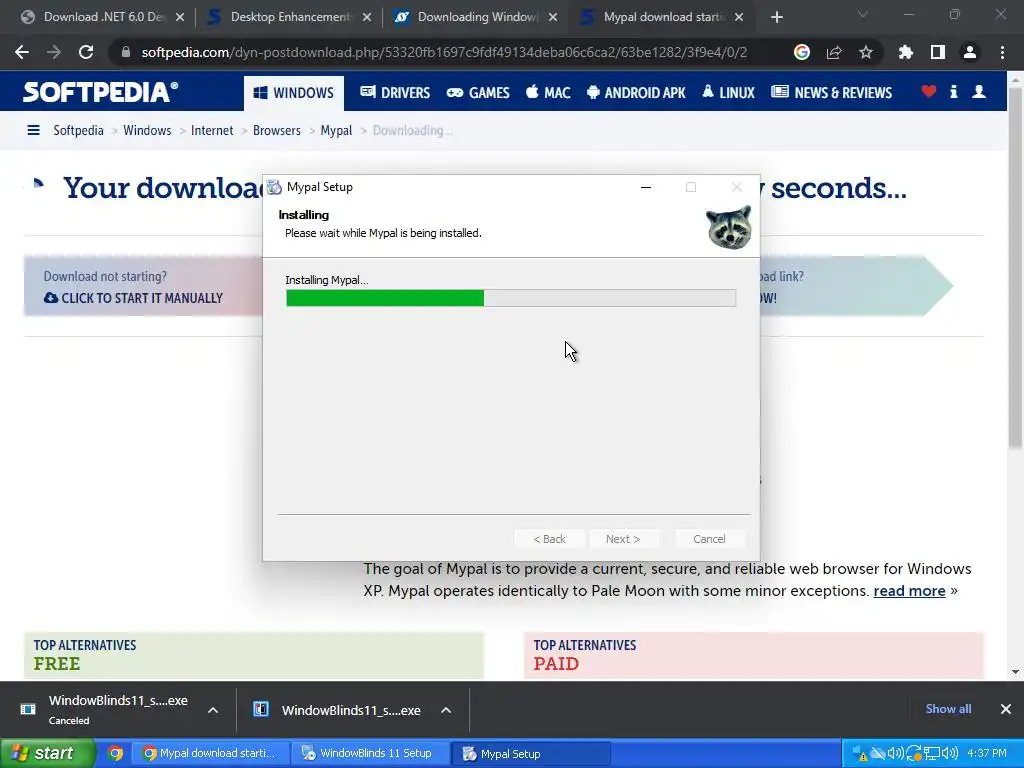Minimize the Mypal Setup window
Image resolution: width=1024 pixels, height=768 pixels.
(x=646, y=187)
